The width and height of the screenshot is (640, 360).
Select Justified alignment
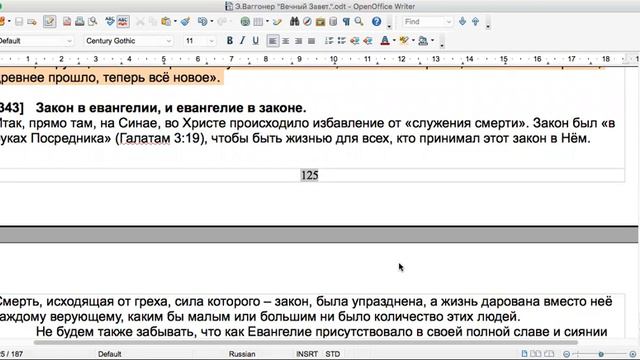pyautogui.click(x=311, y=41)
